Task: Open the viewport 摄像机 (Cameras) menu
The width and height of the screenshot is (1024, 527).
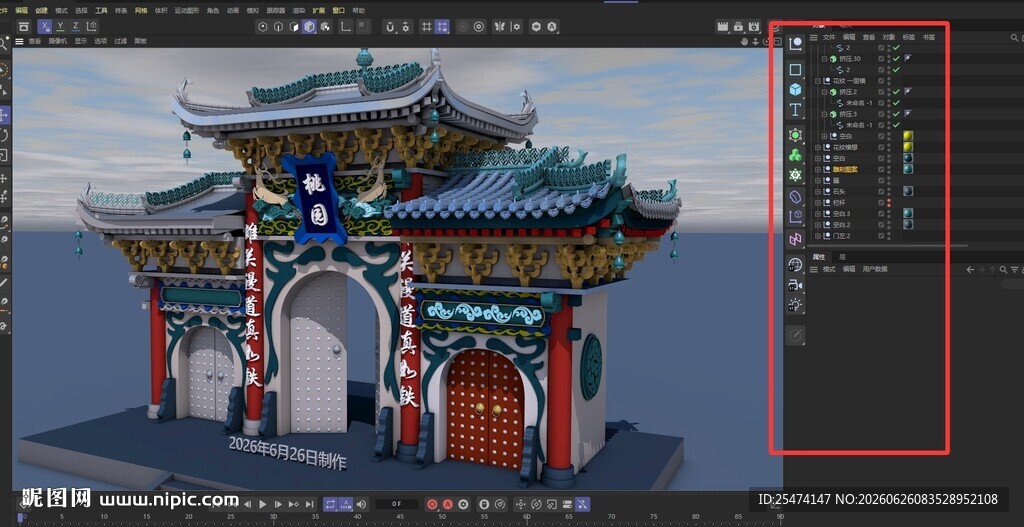Action: 58,40
